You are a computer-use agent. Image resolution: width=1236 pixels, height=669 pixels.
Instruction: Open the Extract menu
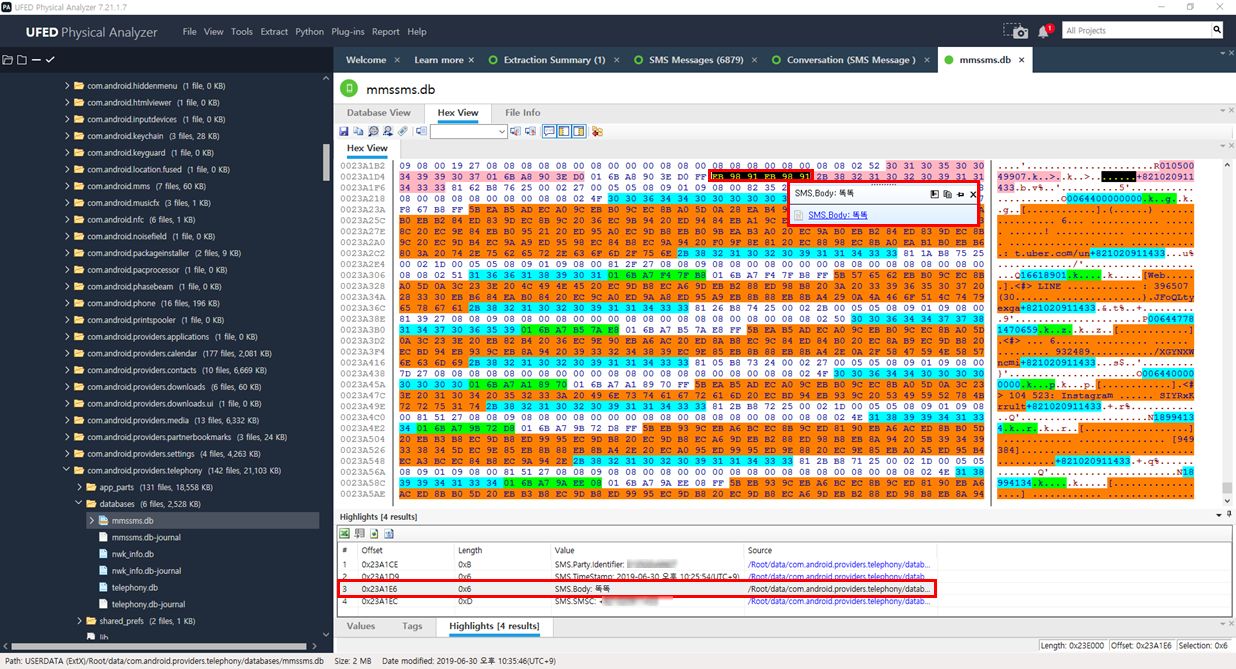pyautogui.click(x=274, y=32)
